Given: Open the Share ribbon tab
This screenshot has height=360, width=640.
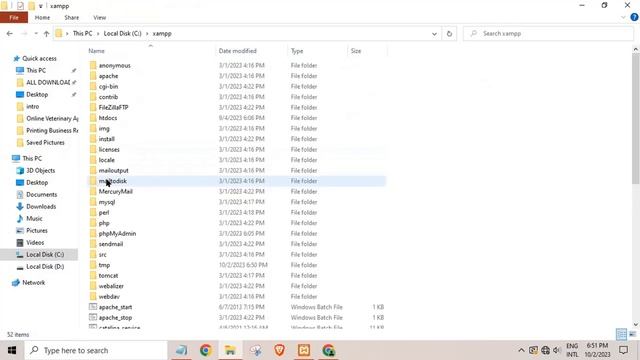Looking at the screenshot, I should tap(71, 18).
